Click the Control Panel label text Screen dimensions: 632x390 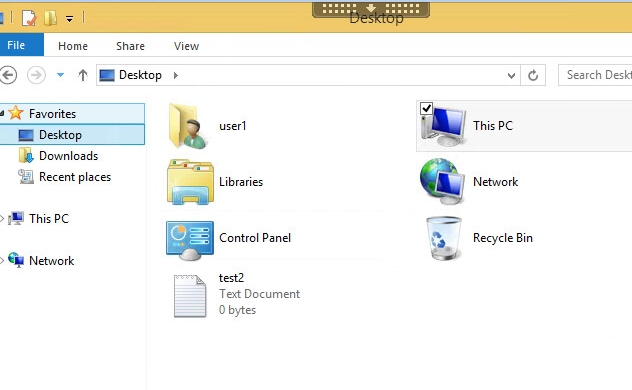pyautogui.click(x=255, y=238)
